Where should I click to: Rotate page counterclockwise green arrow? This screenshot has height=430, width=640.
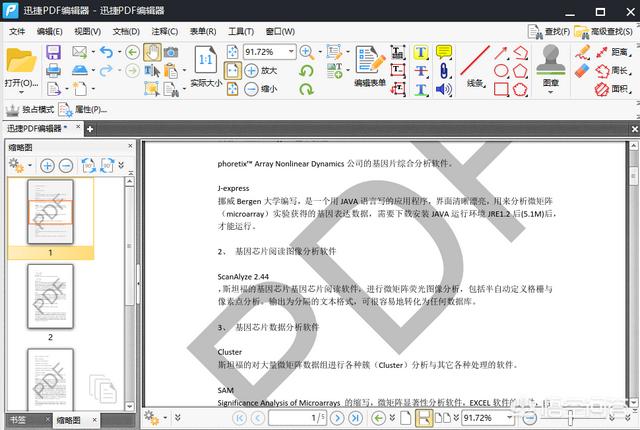coord(306,71)
